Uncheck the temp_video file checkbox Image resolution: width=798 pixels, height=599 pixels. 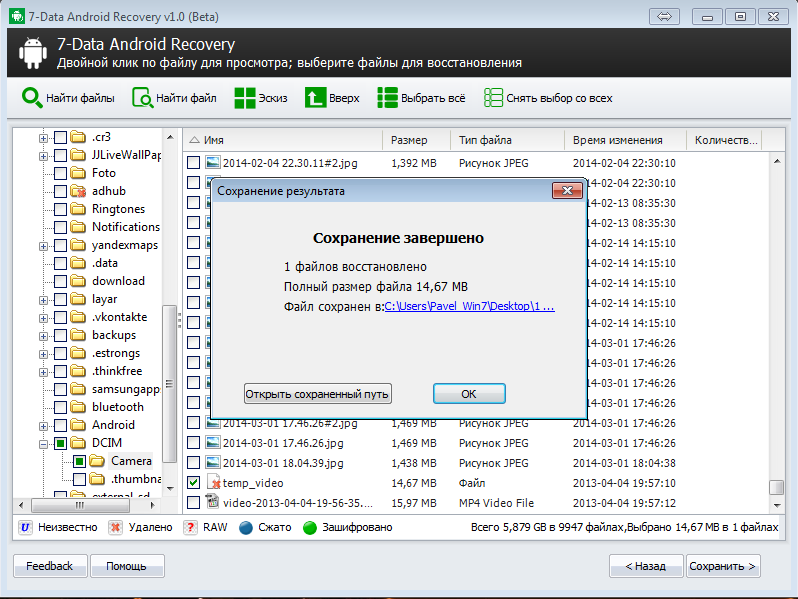193,482
